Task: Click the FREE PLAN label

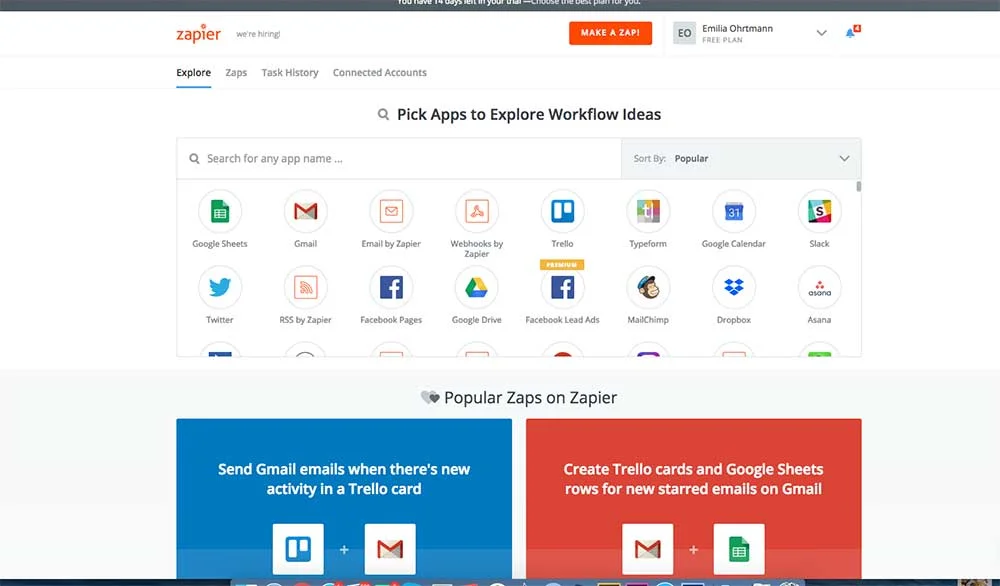Action: (x=722, y=40)
